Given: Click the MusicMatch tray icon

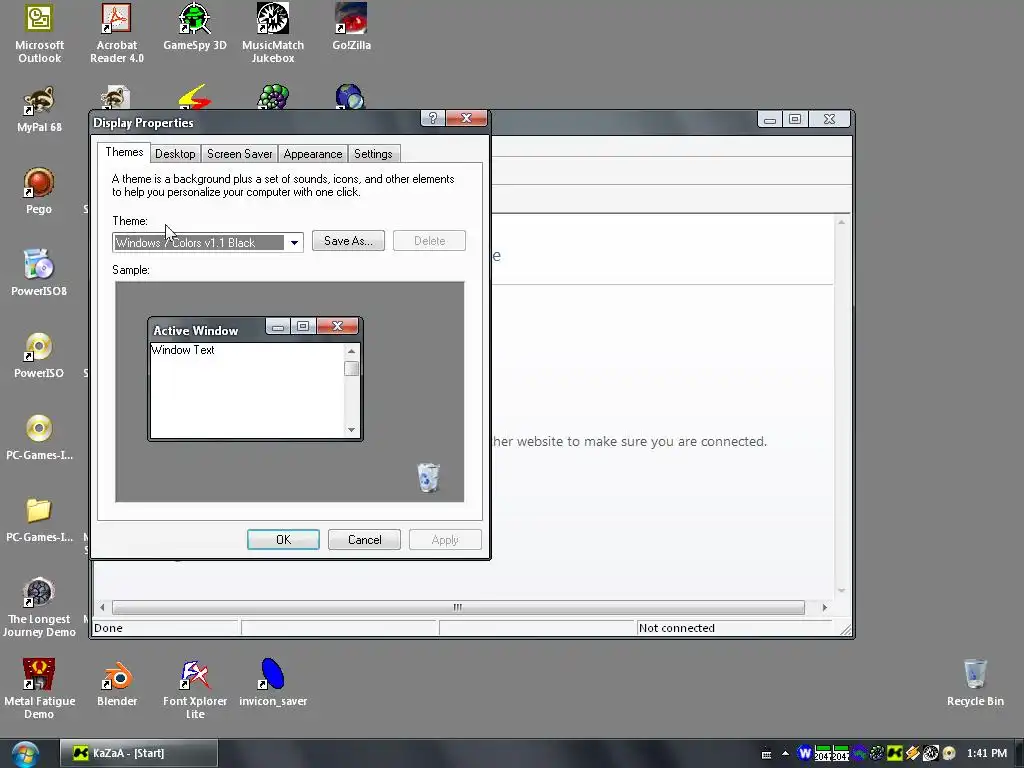Looking at the screenshot, I should tap(931, 753).
